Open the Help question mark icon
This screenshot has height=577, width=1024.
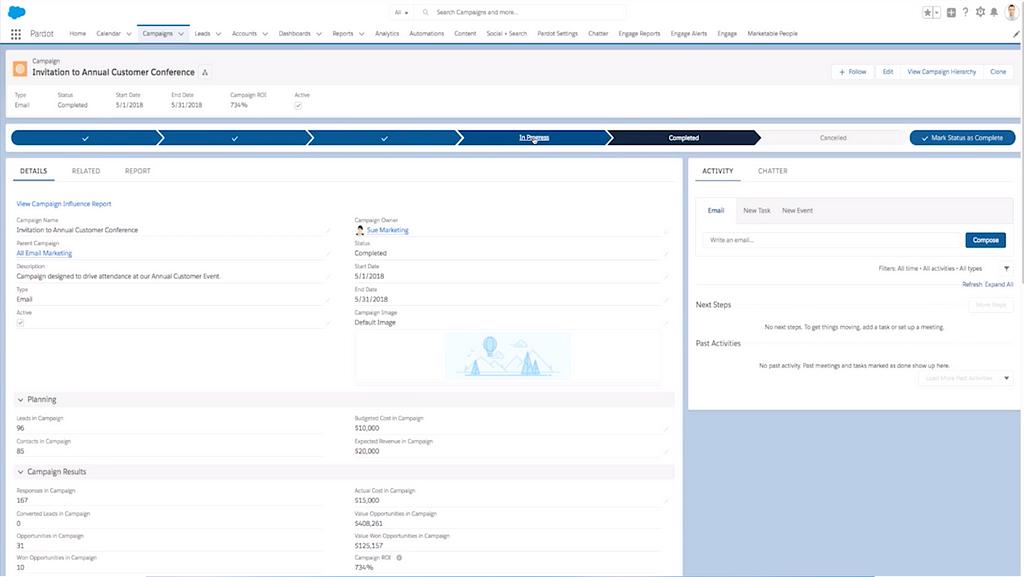point(965,13)
